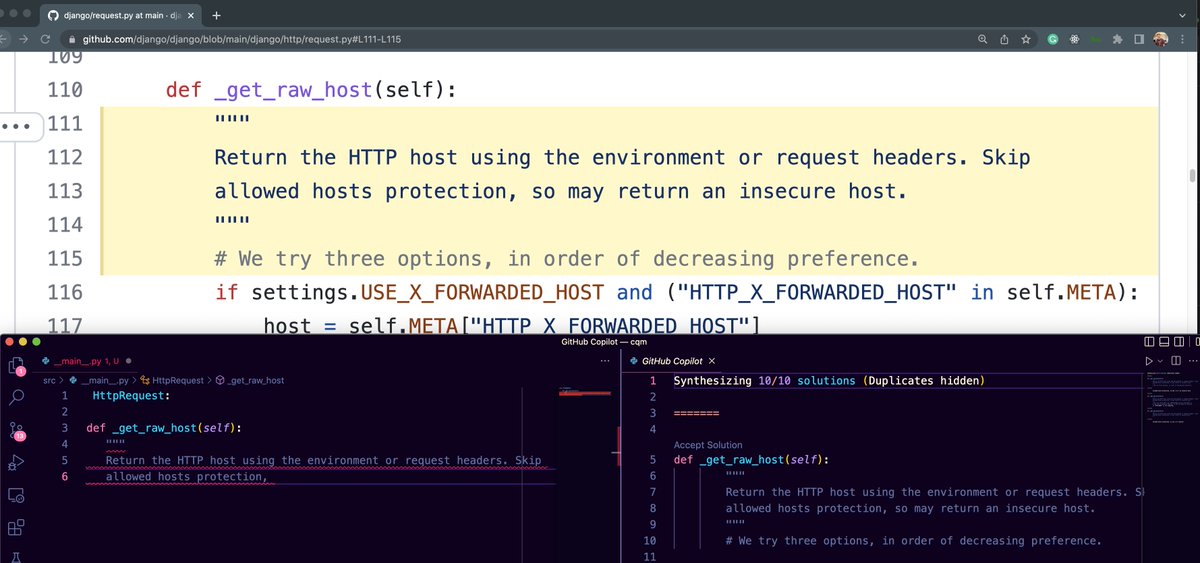Click the 'HttpRequest:' line in left editor
1200x563 pixels.
click(131, 396)
